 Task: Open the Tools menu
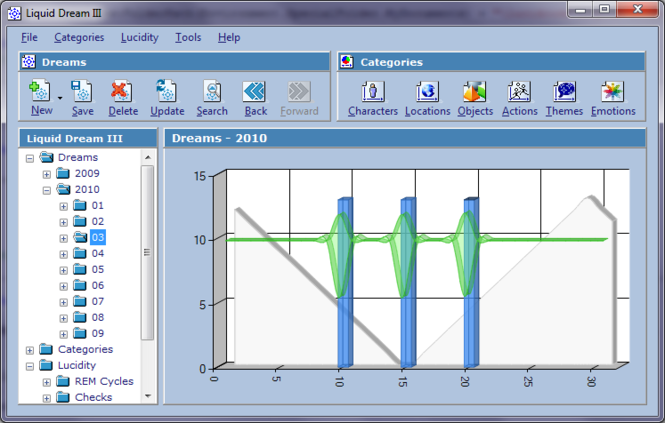[x=188, y=37]
